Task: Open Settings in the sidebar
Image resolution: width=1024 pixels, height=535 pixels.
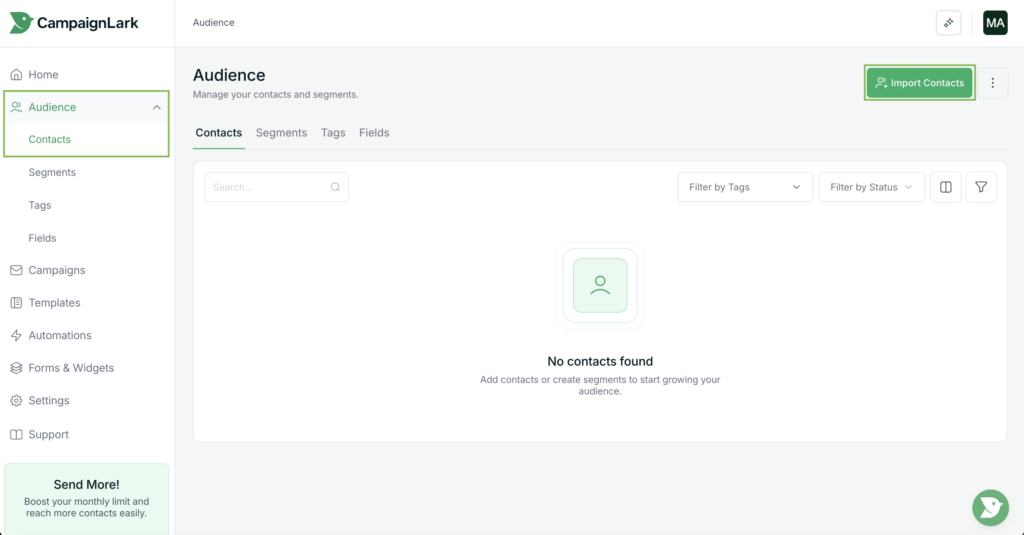Action: (x=49, y=401)
